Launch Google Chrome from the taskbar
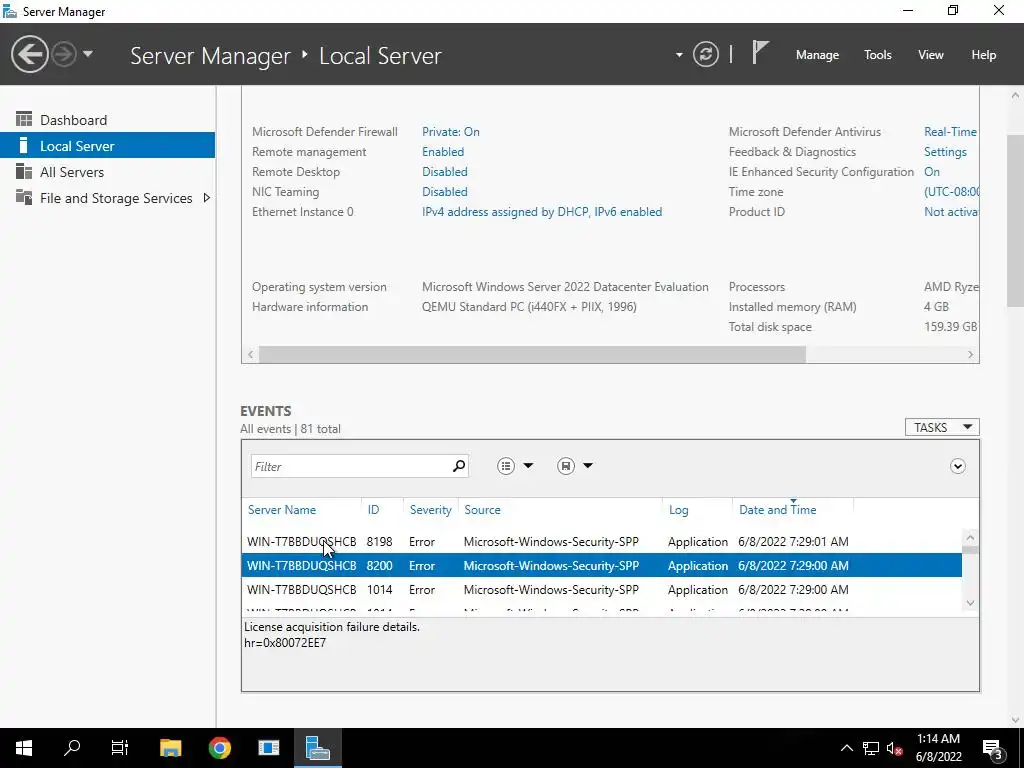 tap(219, 748)
